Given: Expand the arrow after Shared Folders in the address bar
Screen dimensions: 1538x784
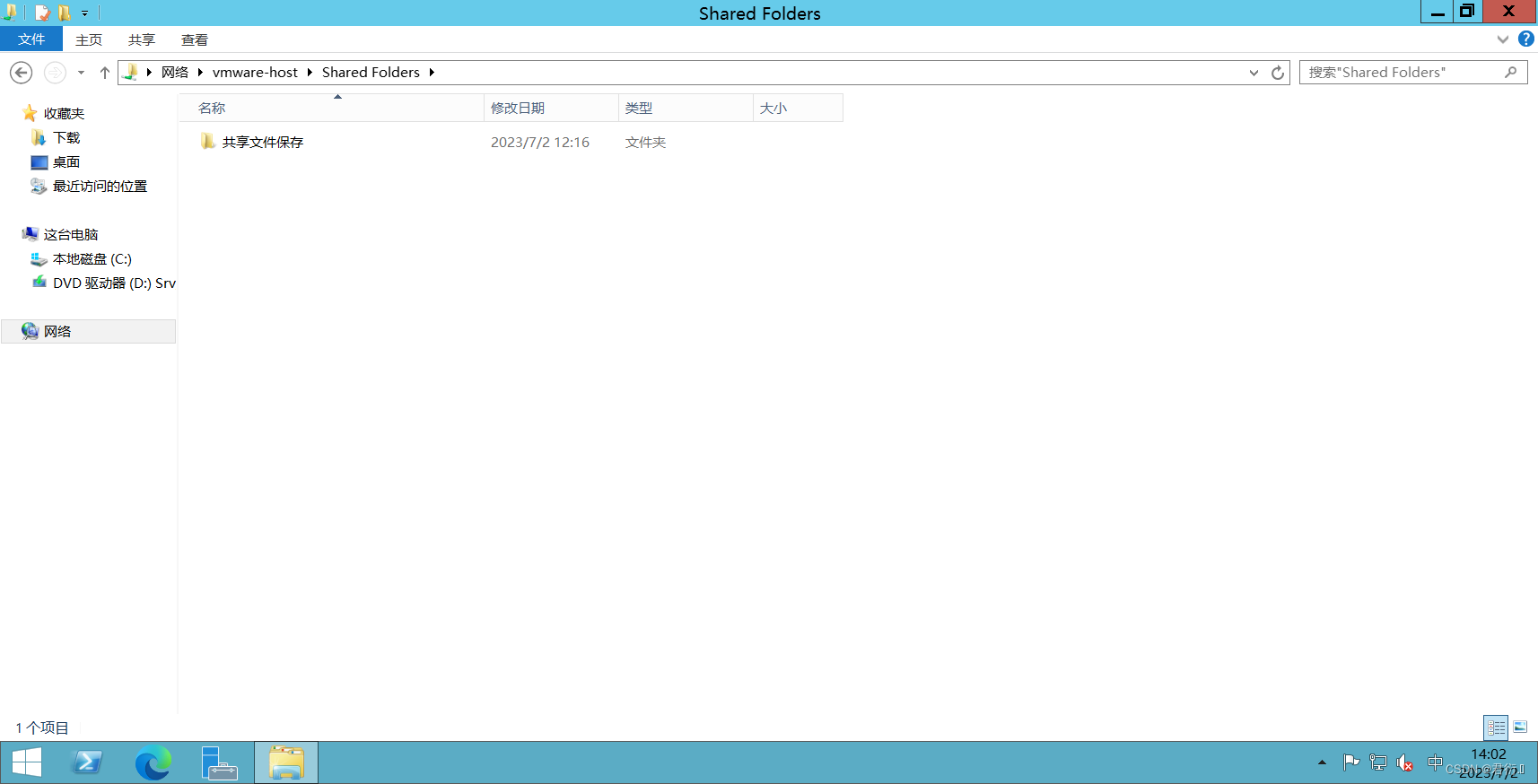Looking at the screenshot, I should [x=432, y=73].
